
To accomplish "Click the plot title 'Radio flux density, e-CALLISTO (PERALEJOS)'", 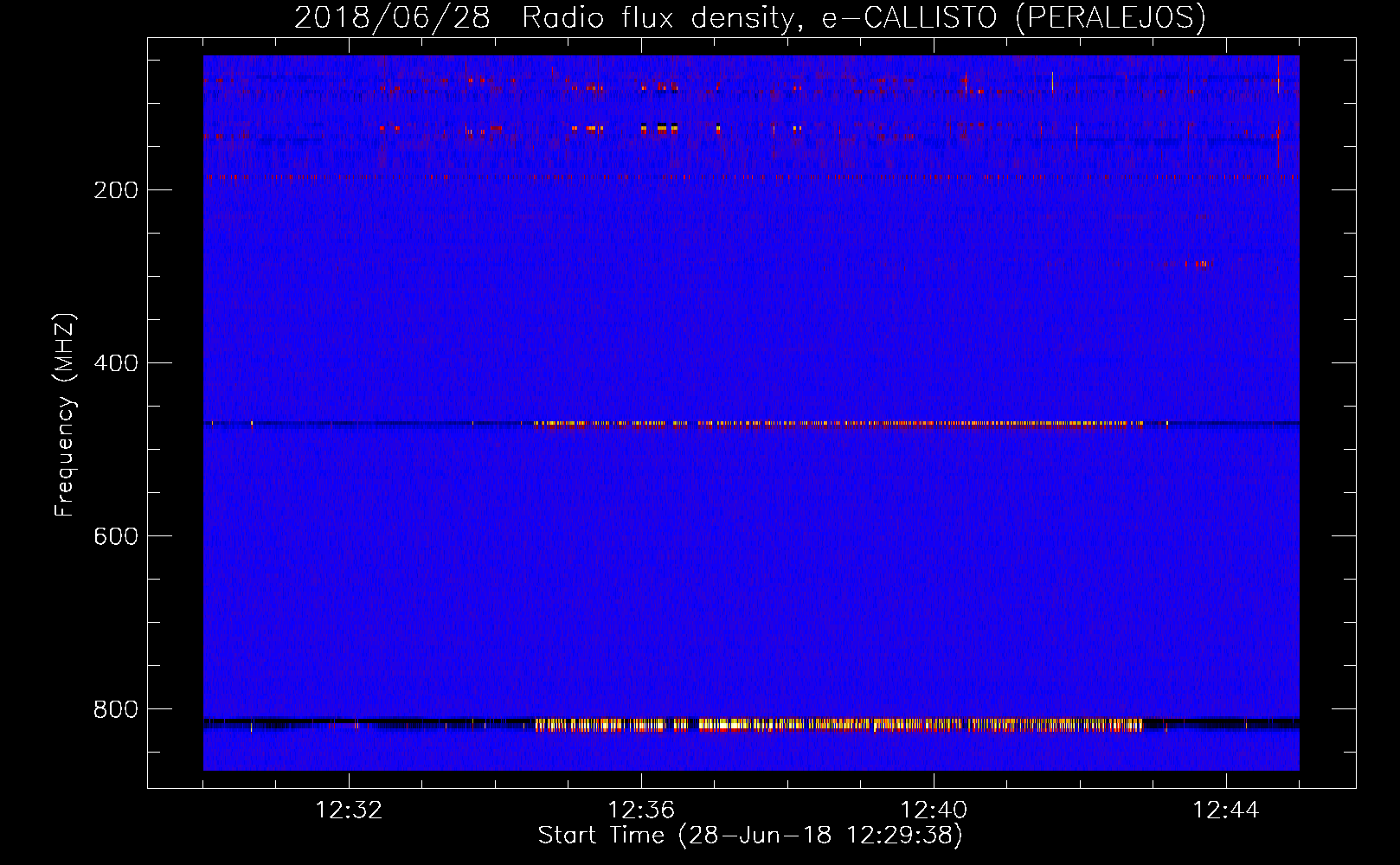I will 864,17.
